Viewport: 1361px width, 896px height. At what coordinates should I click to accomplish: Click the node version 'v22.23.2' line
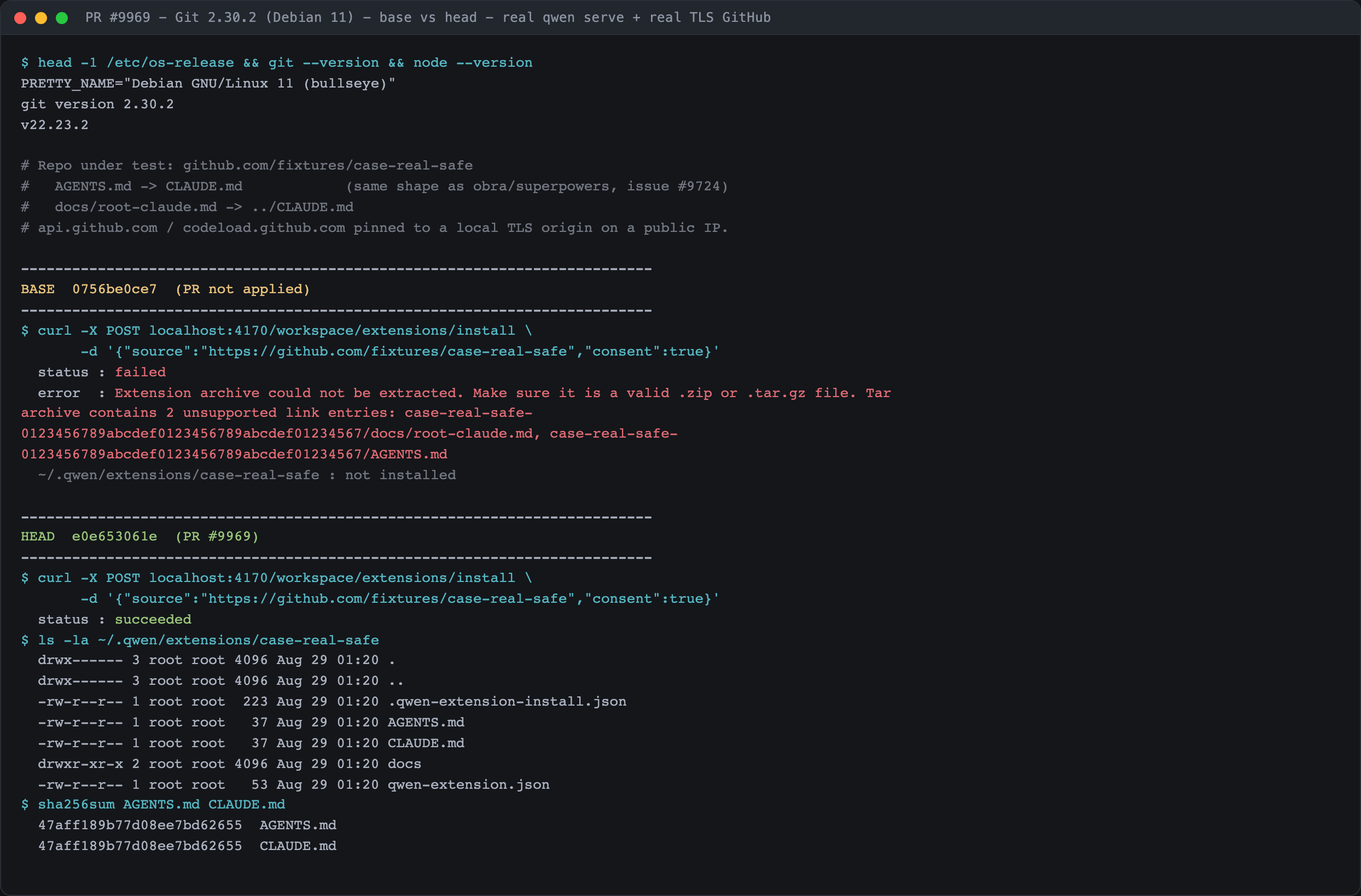[x=55, y=125]
